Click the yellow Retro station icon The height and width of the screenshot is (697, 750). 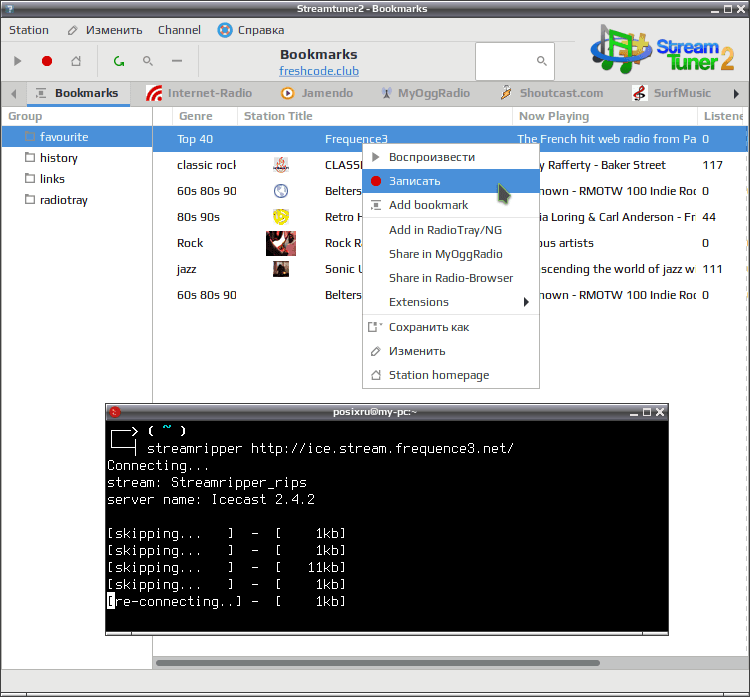tap(281, 217)
